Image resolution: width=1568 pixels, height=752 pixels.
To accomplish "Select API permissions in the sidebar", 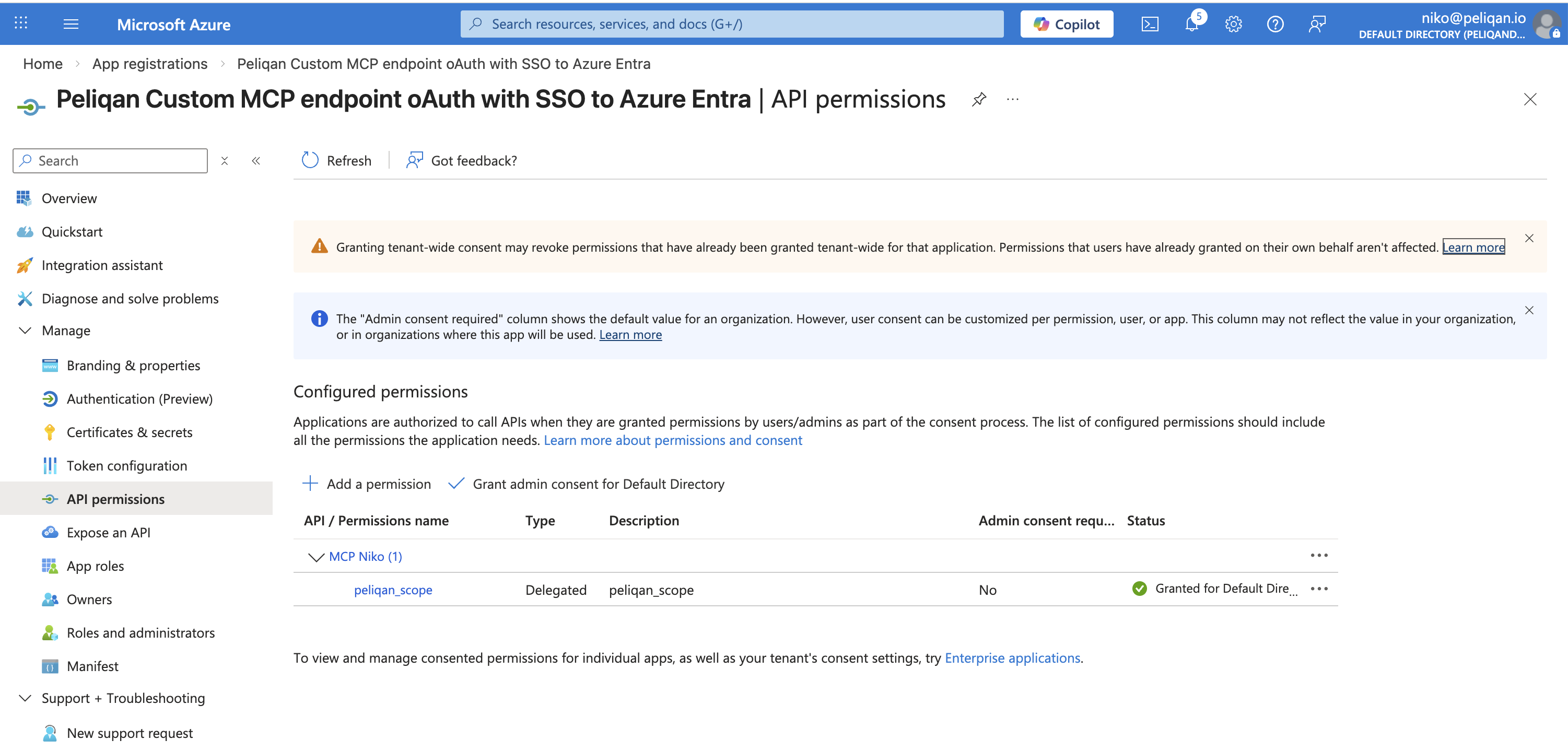I will coord(136,499).
